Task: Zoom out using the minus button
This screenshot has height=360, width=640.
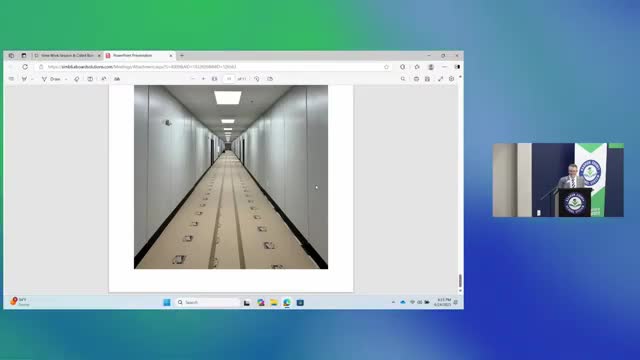Action: click(193, 79)
